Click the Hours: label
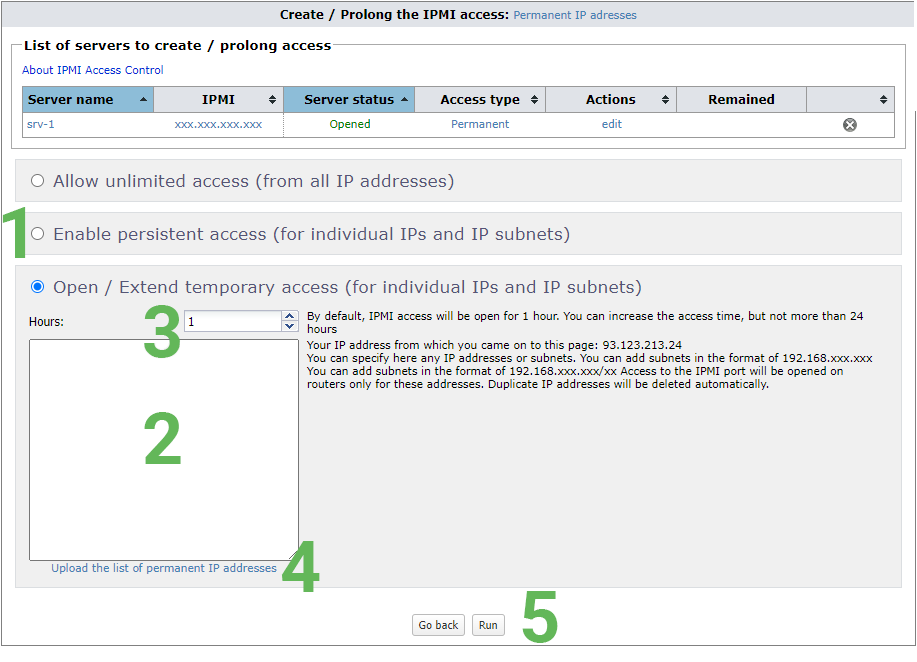 point(46,322)
